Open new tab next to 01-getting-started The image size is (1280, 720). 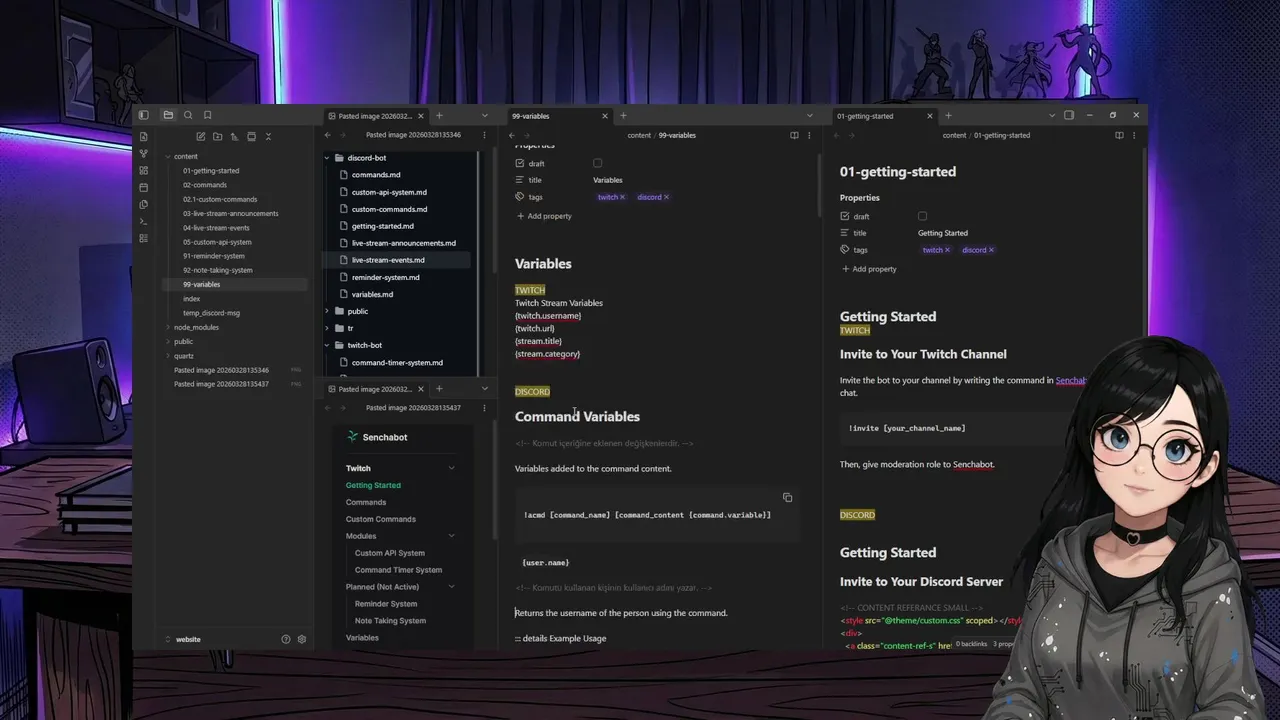[949, 116]
